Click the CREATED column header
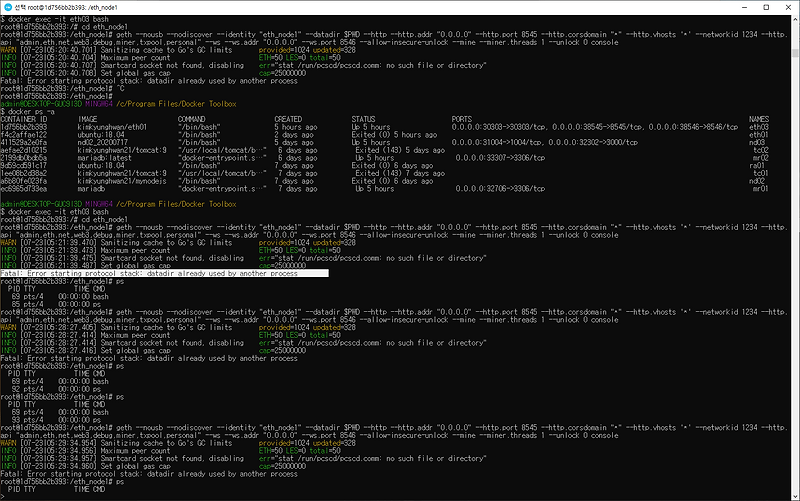 288,119
